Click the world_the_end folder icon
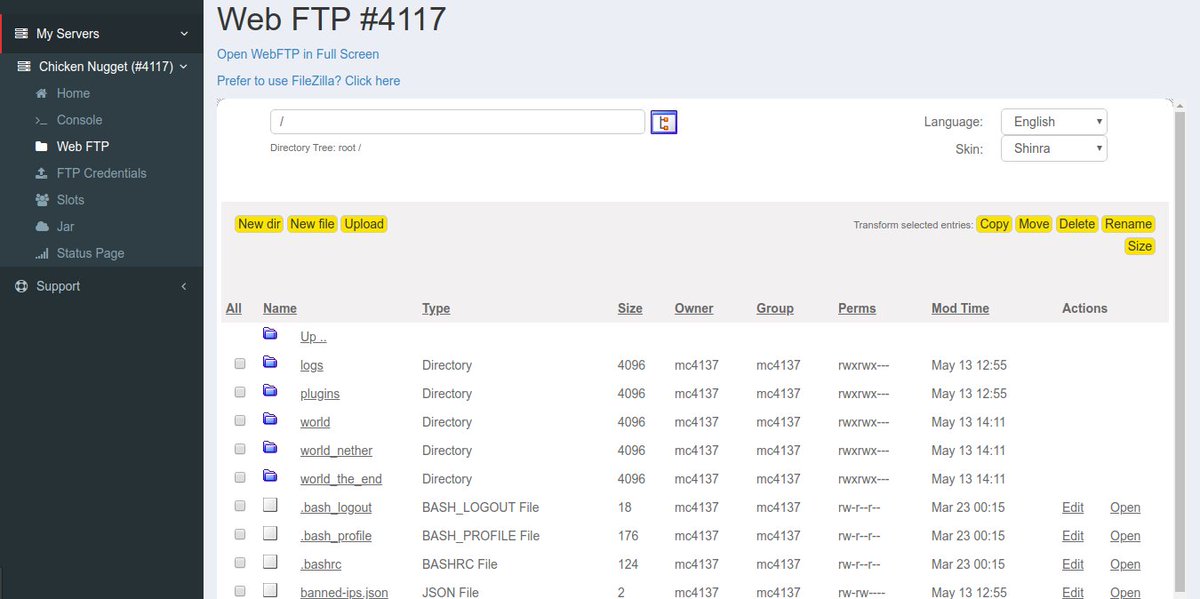The image size is (1200, 599). tap(270, 476)
